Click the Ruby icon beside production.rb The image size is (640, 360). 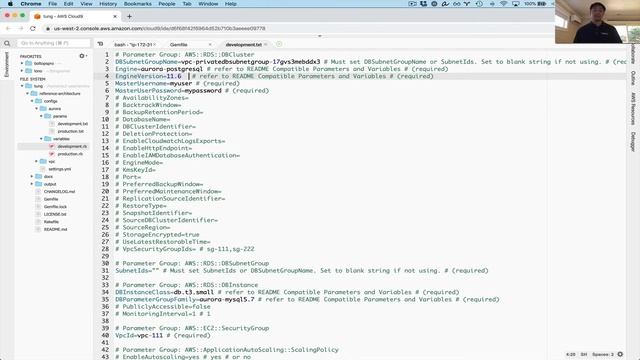(52, 154)
